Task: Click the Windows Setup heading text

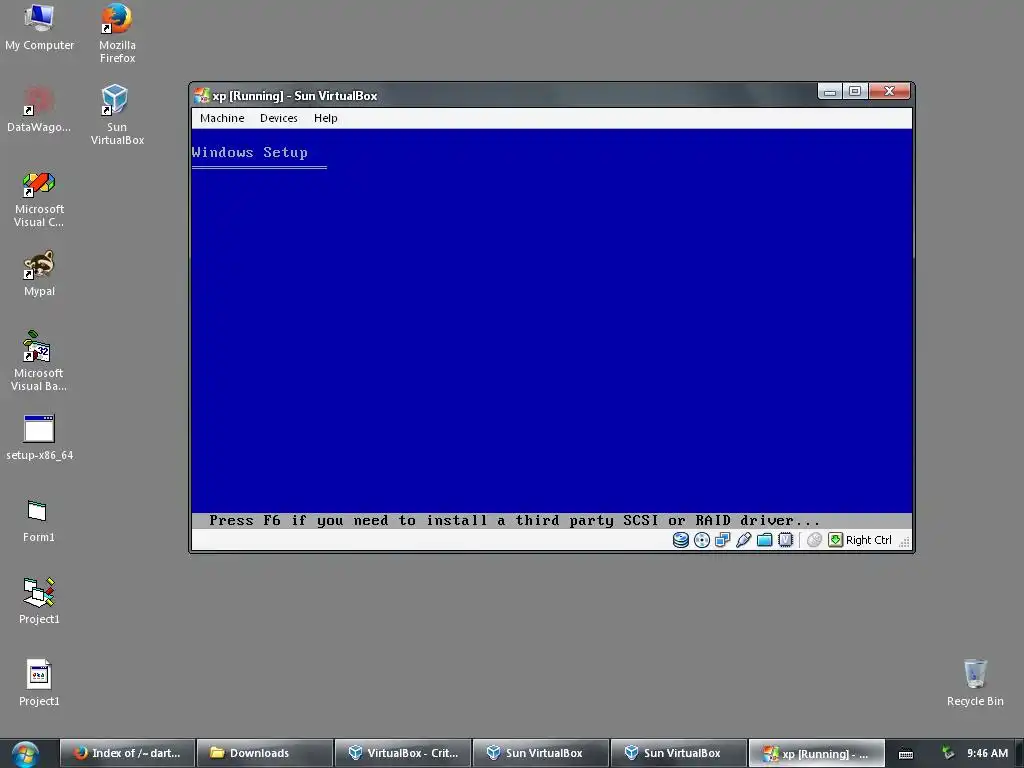Action: click(249, 152)
